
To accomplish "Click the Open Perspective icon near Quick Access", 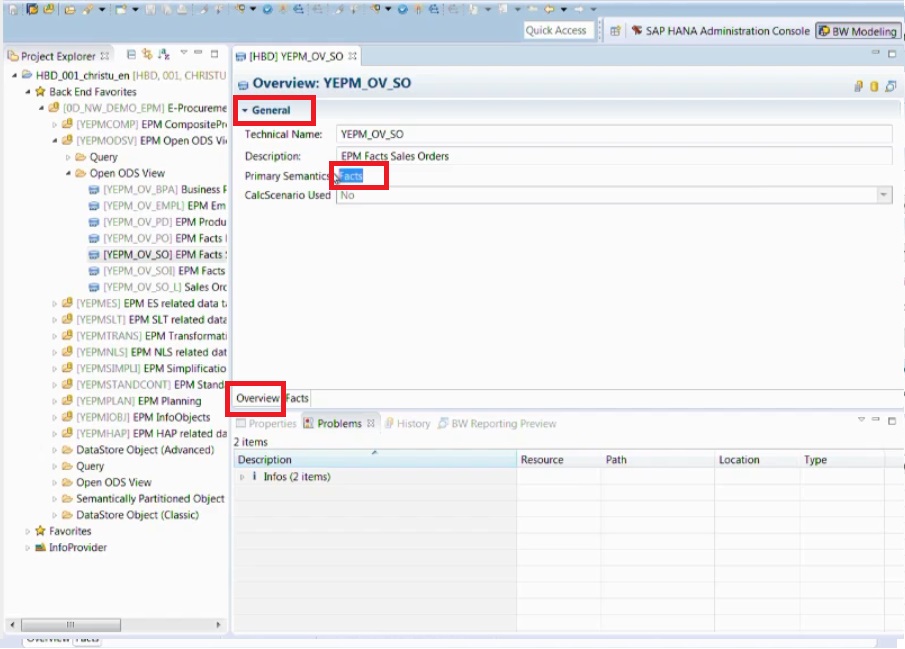I will click(x=615, y=31).
